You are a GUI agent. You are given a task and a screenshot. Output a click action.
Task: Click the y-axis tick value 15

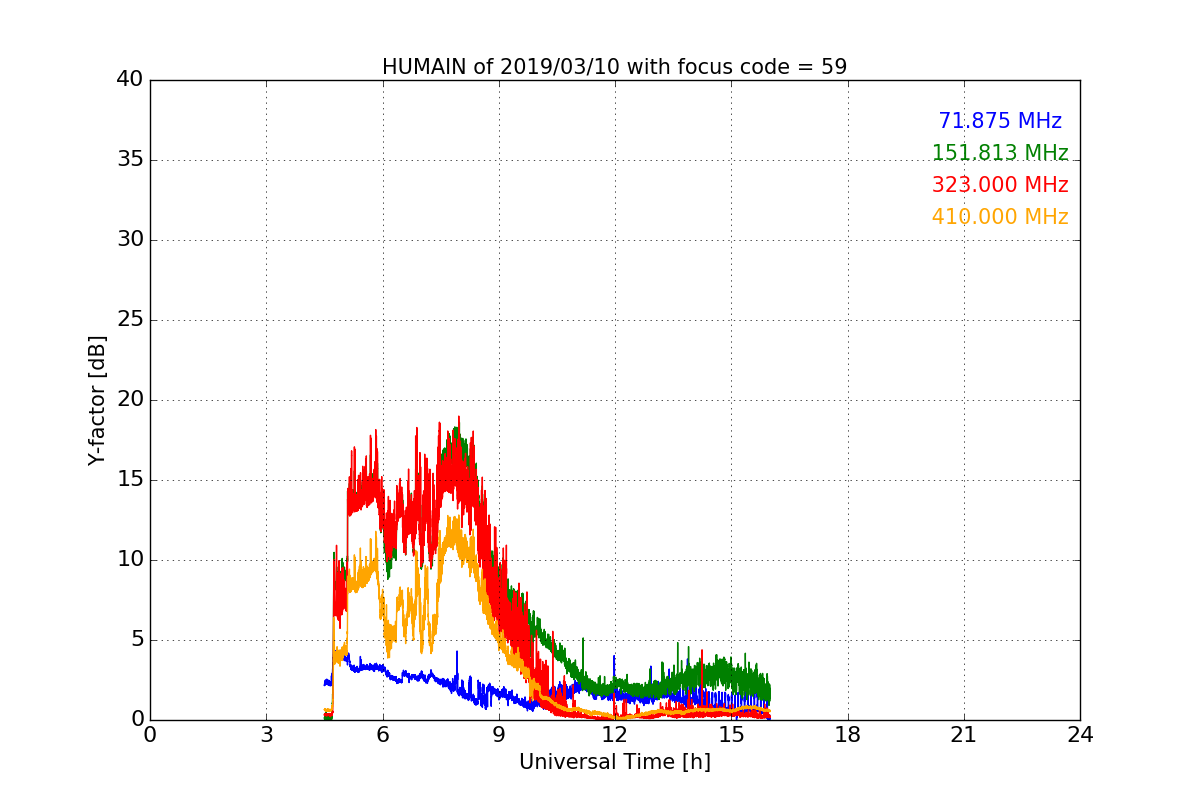(x=130, y=480)
